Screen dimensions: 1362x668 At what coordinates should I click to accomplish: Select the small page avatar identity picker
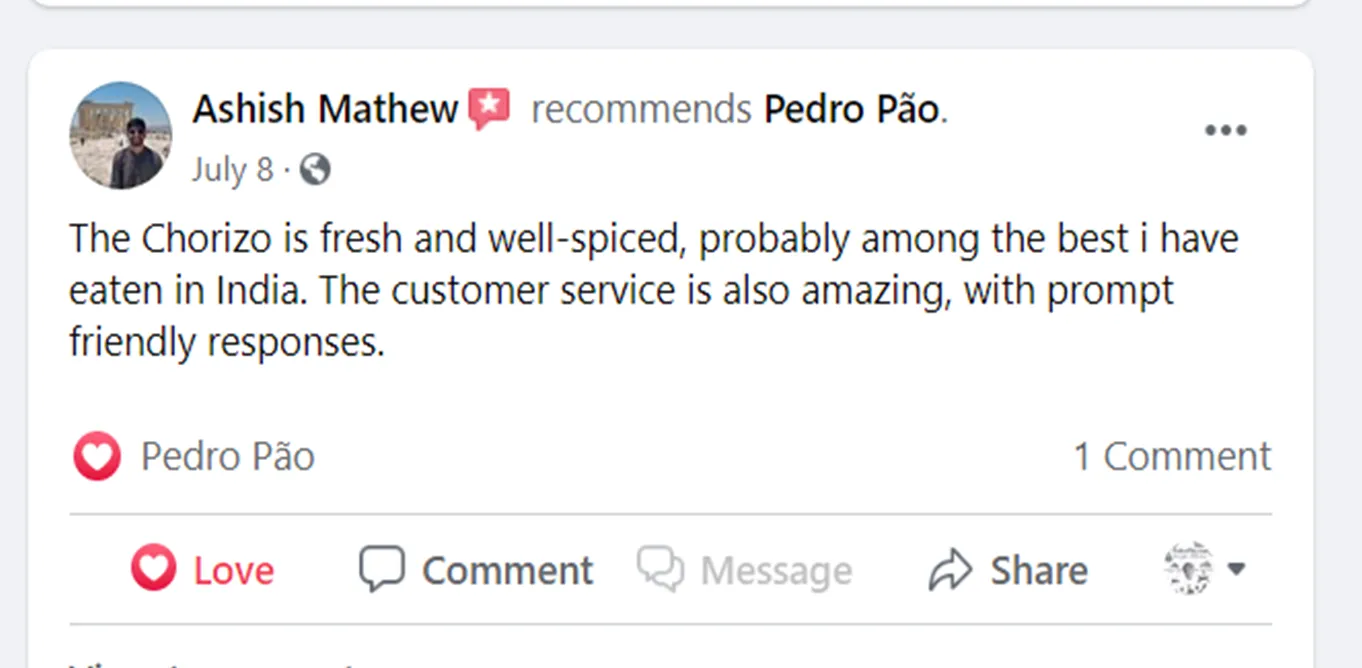1189,568
